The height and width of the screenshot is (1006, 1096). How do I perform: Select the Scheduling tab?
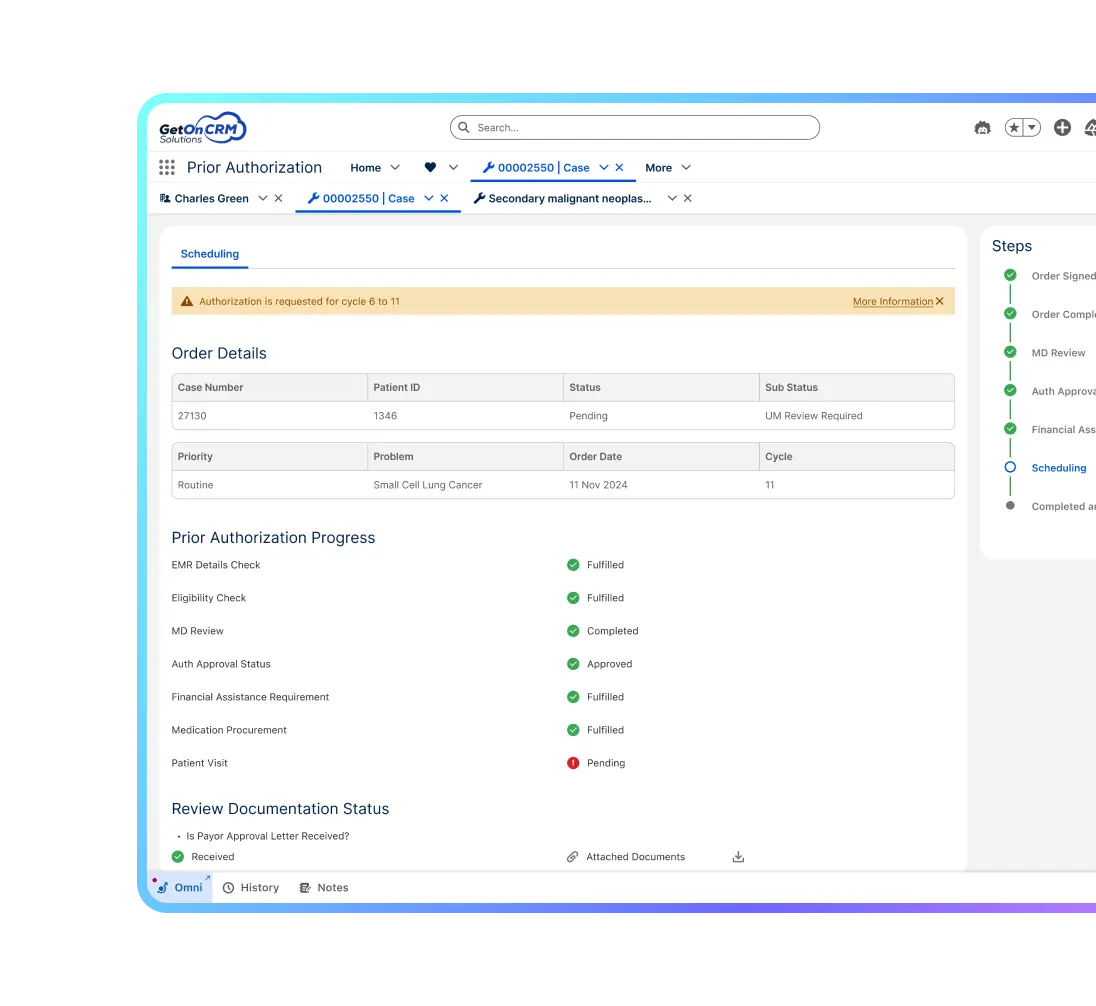click(210, 254)
